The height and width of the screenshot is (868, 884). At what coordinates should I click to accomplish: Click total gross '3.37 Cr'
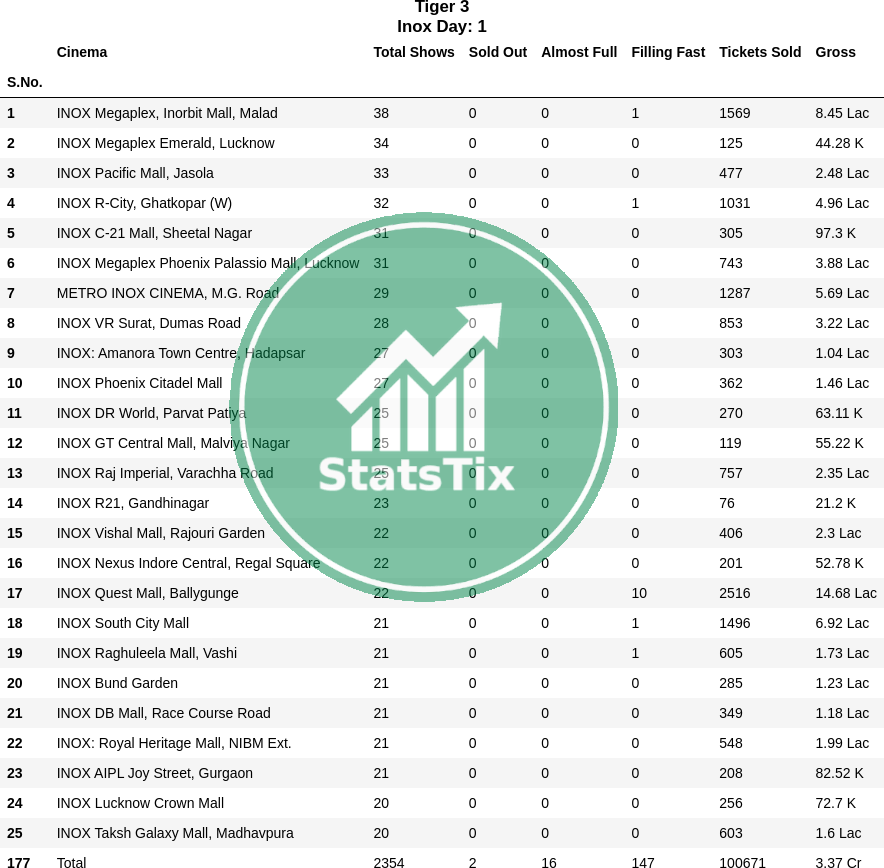pos(838,862)
